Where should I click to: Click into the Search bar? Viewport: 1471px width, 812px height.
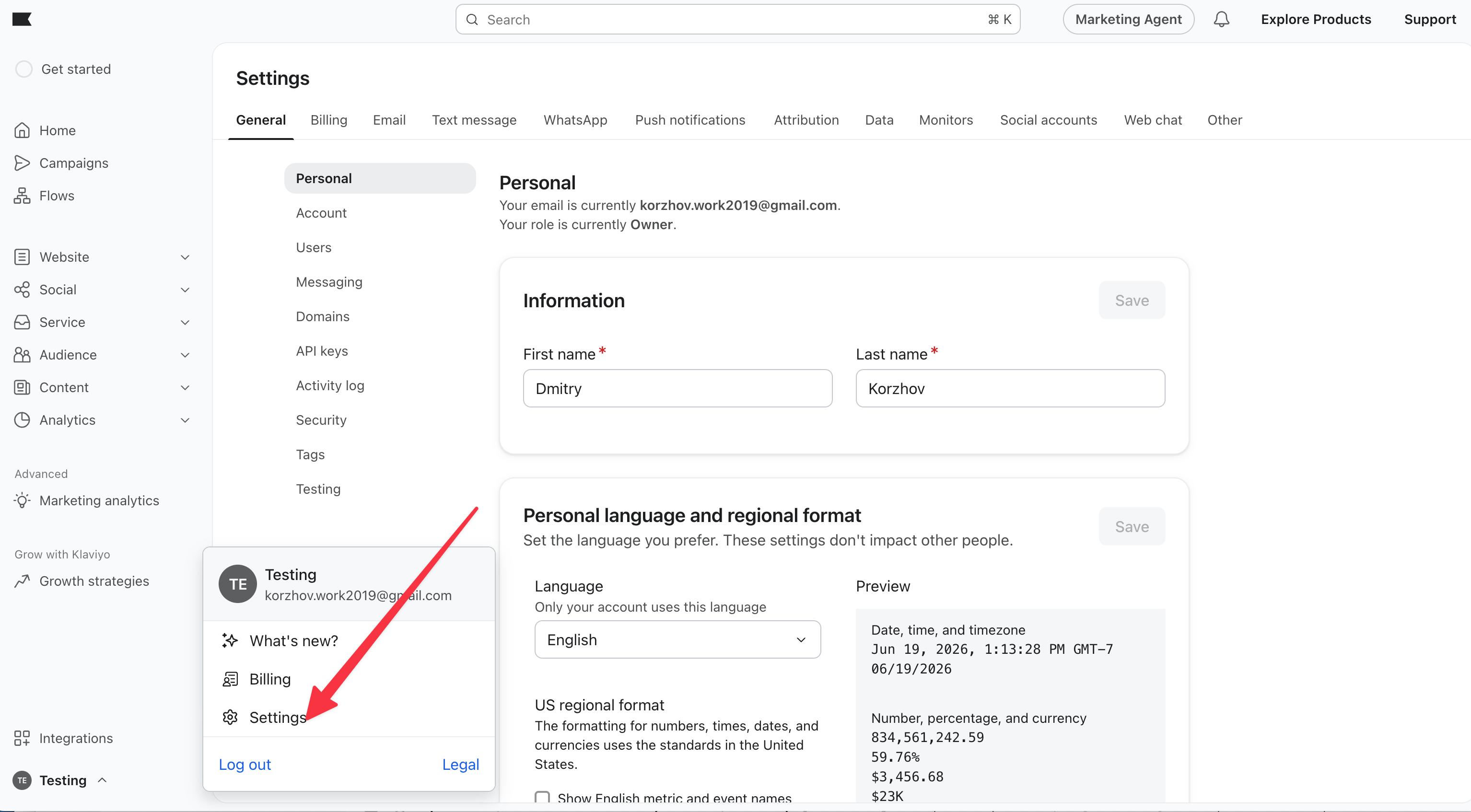coord(737,20)
